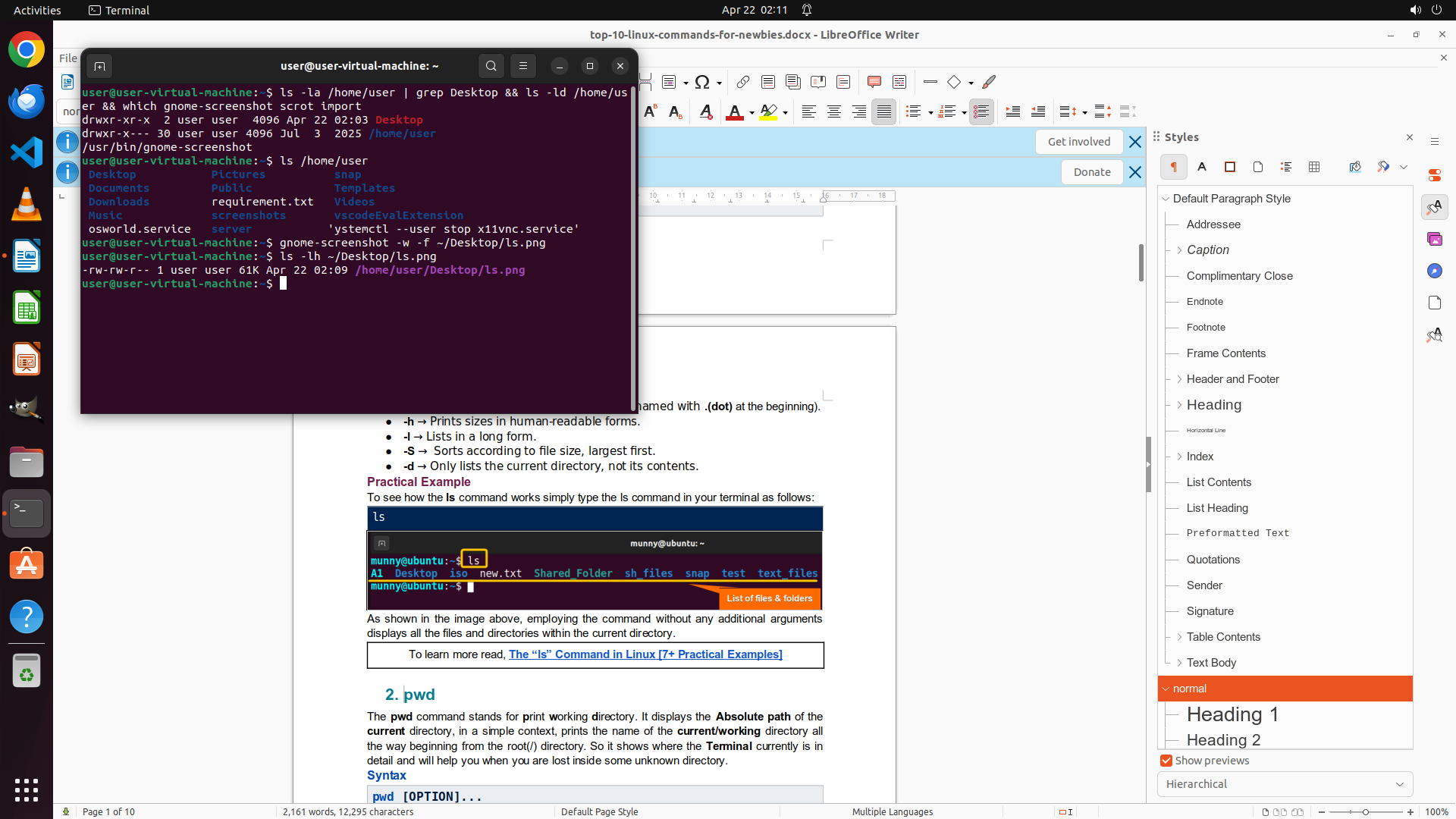
Task: Open the sidebar Navigator compass icon
Action: point(1434,271)
